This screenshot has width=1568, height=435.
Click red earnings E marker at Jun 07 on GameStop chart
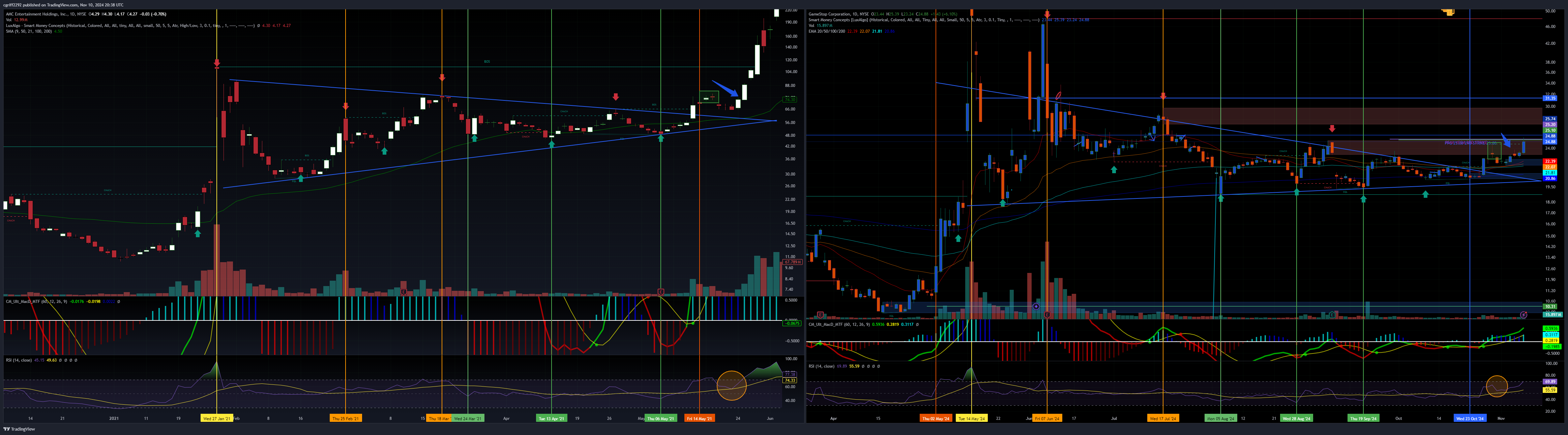tap(1047, 314)
